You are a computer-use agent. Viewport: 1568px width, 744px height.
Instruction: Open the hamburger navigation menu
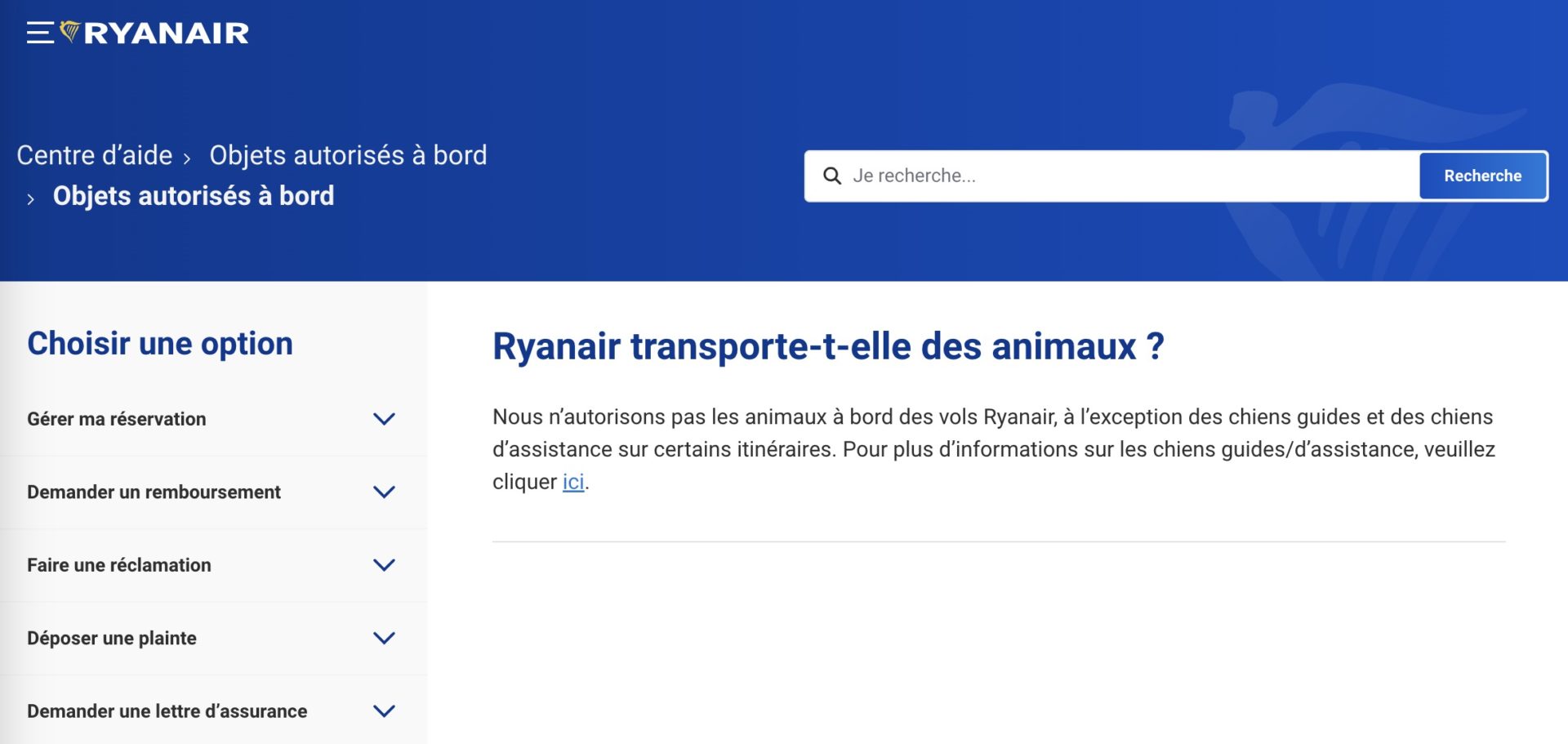(x=38, y=31)
